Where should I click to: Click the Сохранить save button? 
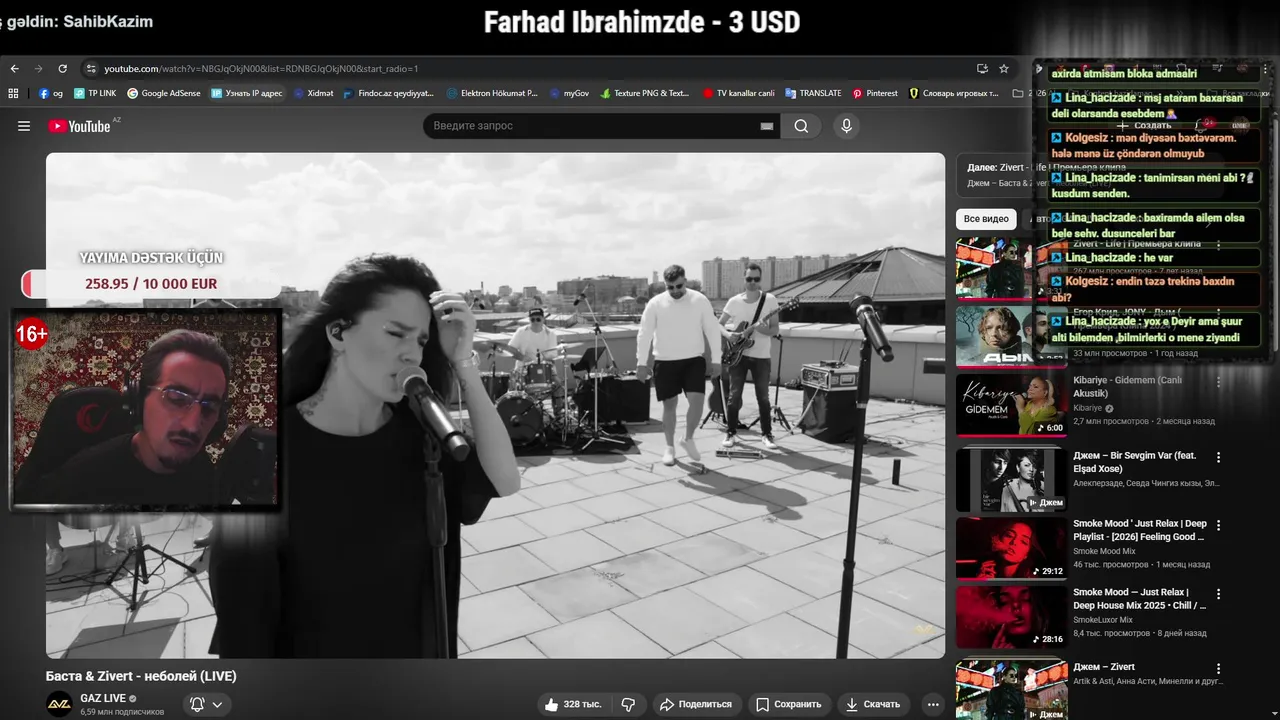pos(788,704)
